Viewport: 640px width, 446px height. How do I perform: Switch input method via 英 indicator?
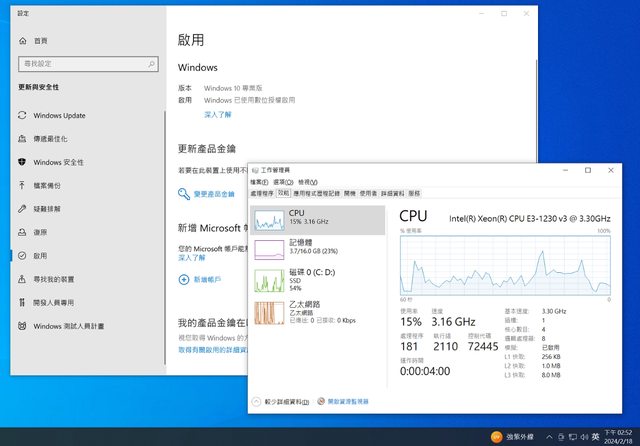(x=596, y=437)
